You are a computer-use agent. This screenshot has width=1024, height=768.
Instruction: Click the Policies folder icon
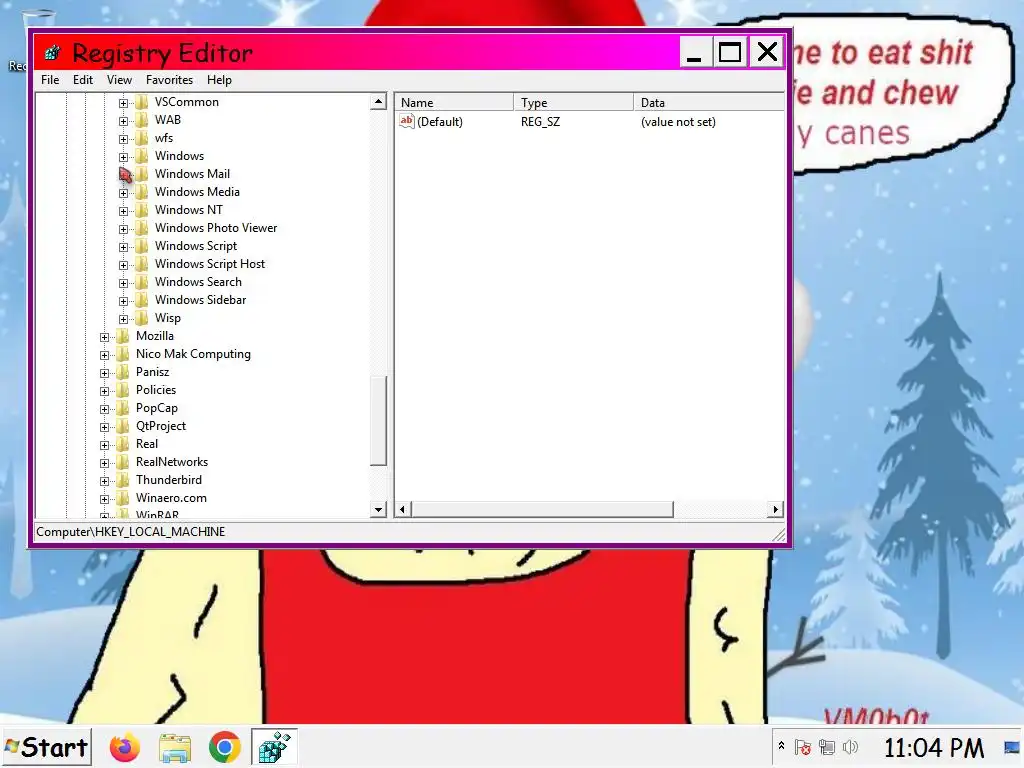[123, 390]
